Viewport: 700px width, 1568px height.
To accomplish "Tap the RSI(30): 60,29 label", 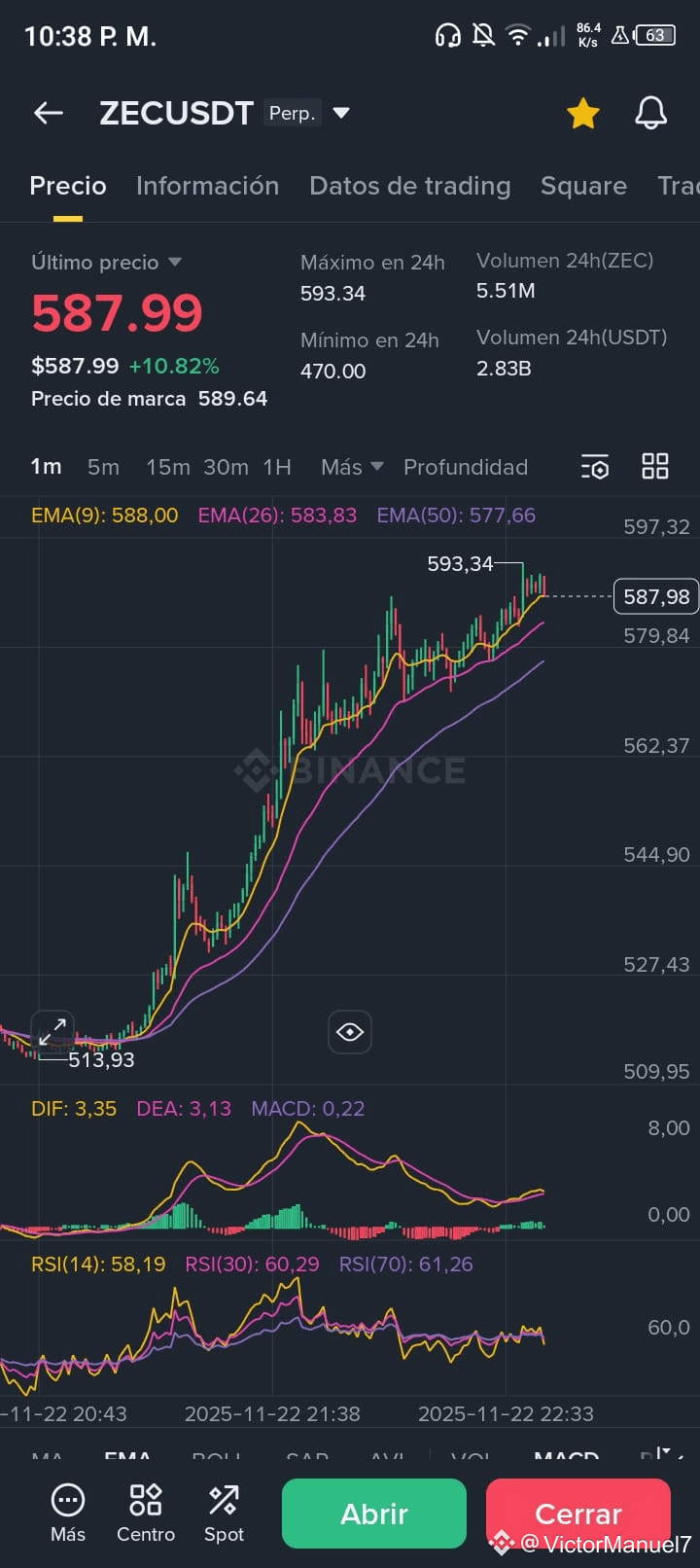I will 252,1265.
